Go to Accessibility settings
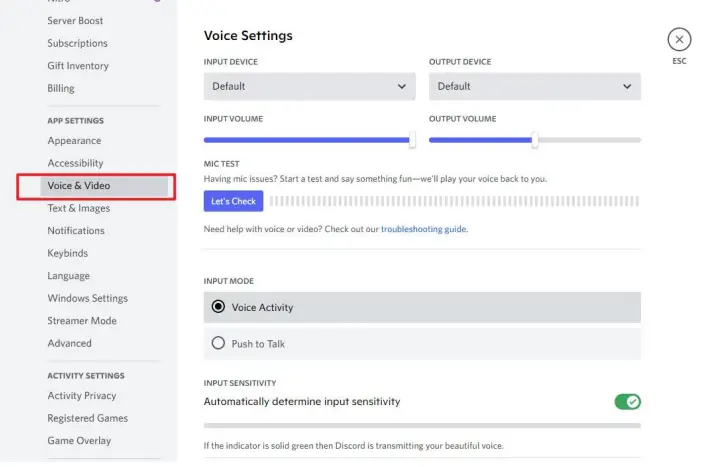The height and width of the screenshot is (467, 713). point(75,163)
